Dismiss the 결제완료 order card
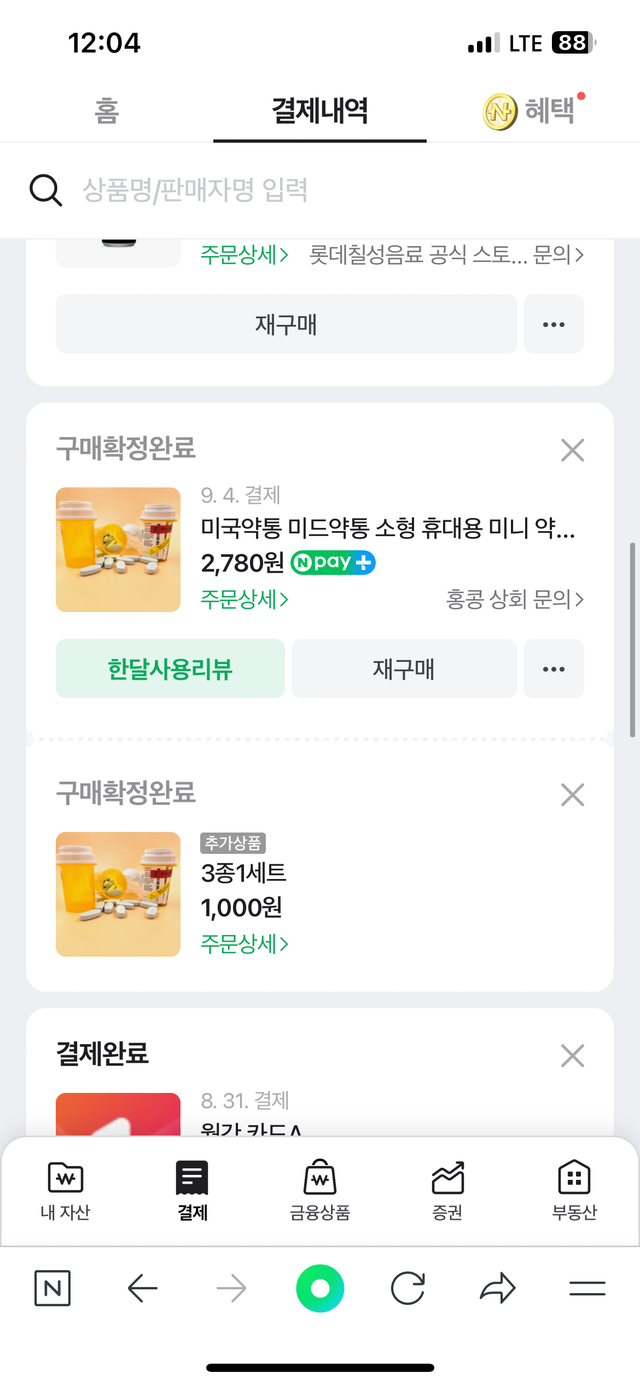The width and height of the screenshot is (640, 1385). 572,1055
